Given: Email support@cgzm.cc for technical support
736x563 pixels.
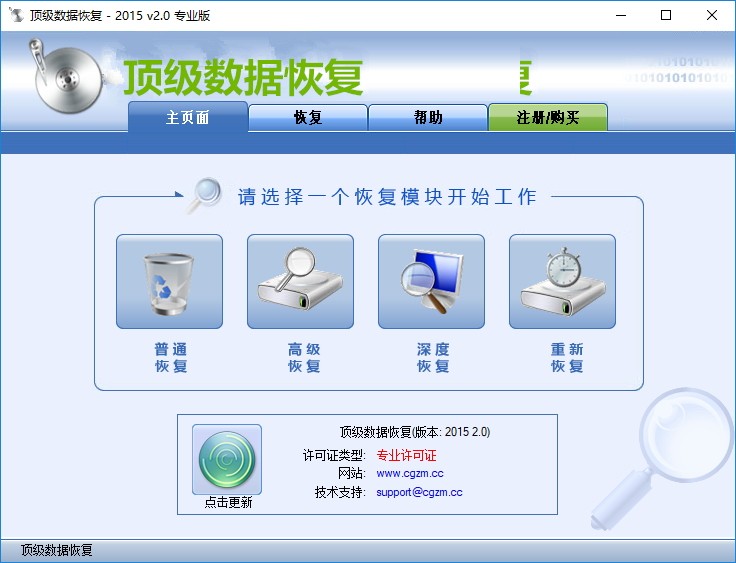Looking at the screenshot, I should tap(419, 492).
